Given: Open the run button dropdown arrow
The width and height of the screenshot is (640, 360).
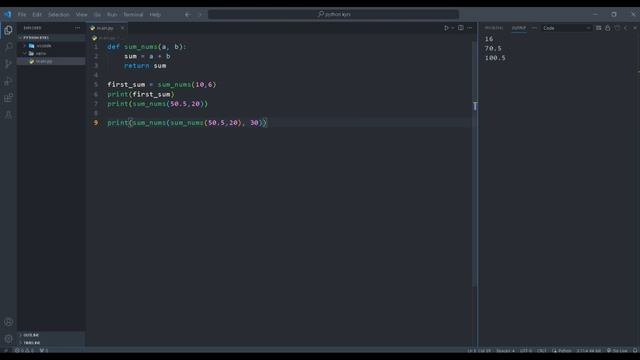Looking at the screenshot, I should pyautogui.click(x=453, y=28).
